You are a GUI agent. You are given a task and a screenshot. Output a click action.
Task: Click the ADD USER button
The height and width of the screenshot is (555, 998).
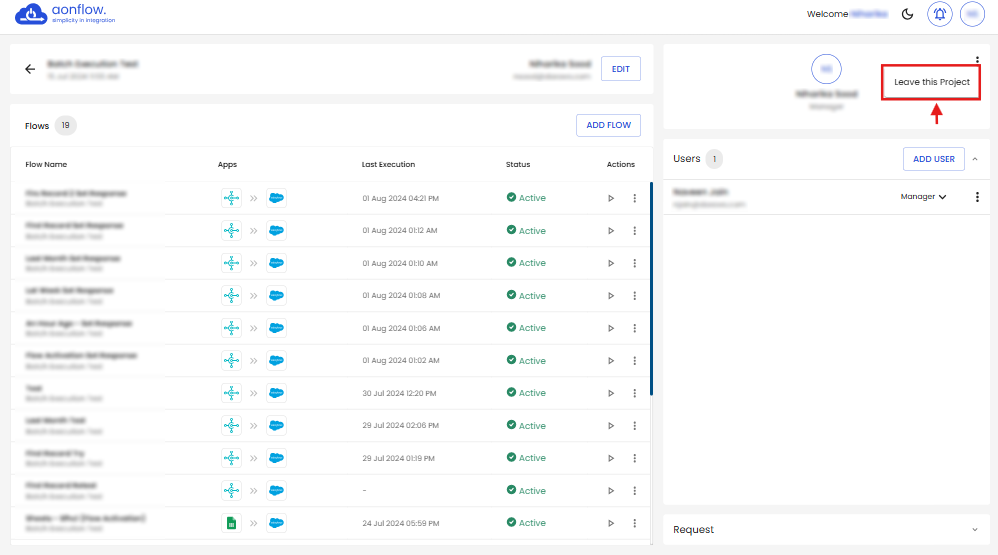click(933, 159)
